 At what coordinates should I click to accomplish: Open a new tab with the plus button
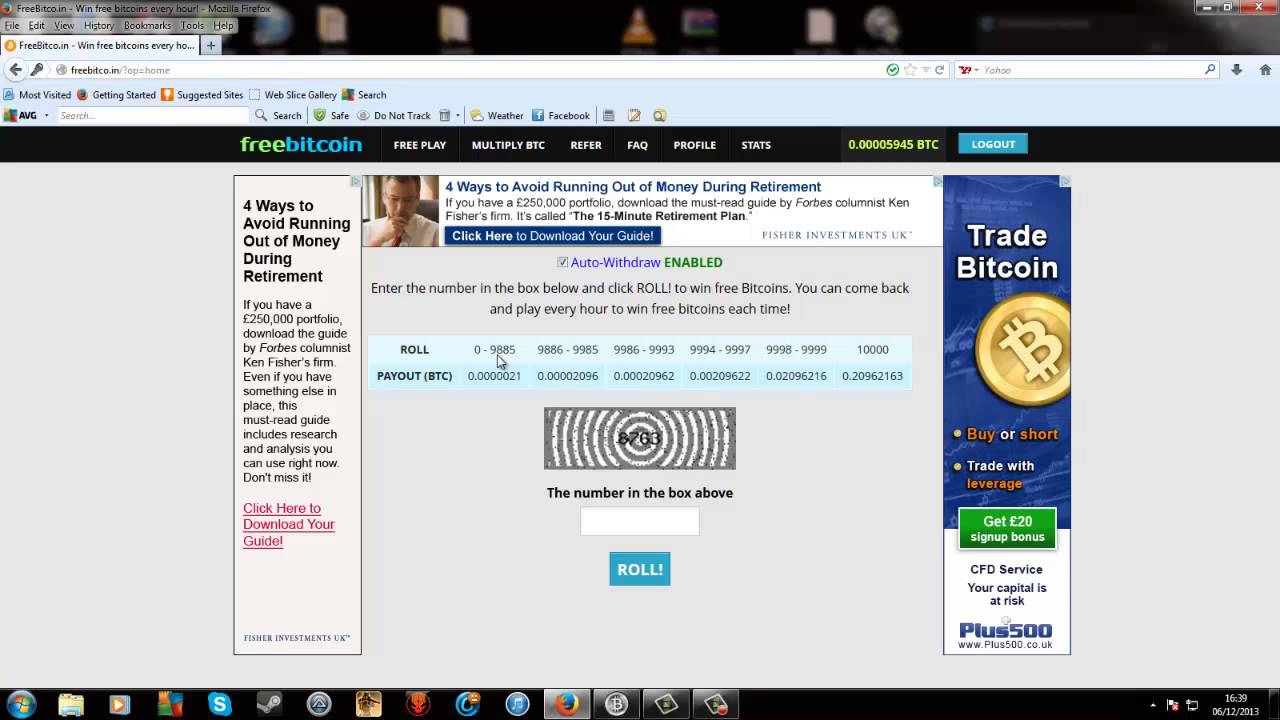(211, 45)
